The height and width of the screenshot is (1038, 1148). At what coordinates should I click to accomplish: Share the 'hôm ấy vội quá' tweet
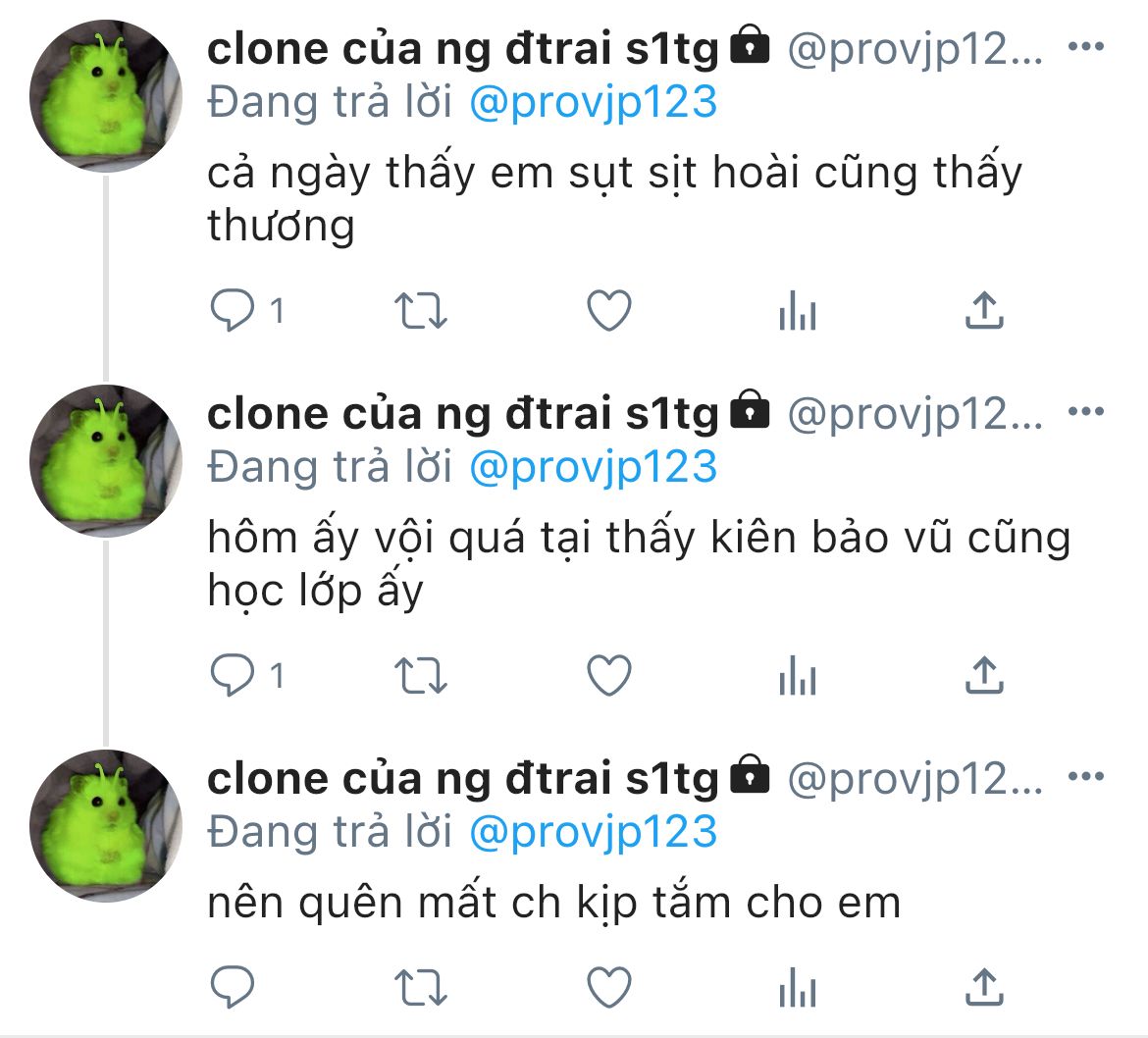point(984,674)
